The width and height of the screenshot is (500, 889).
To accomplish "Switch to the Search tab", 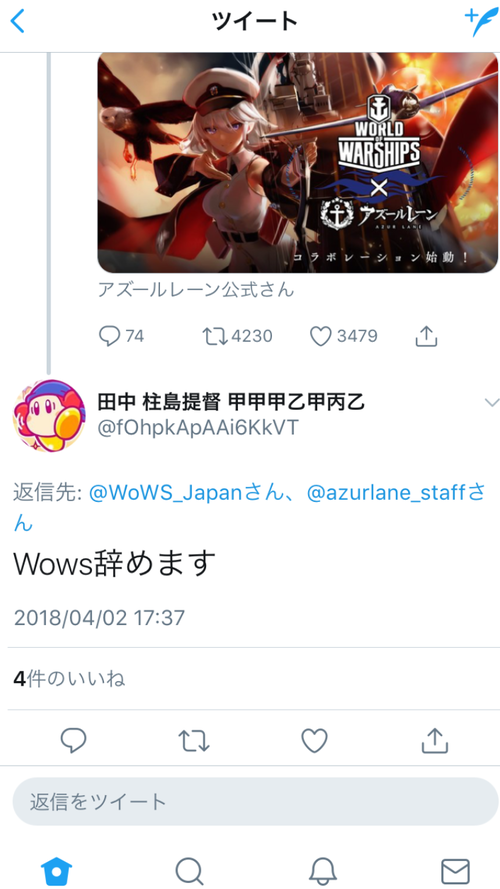I will (x=189, y=871).
